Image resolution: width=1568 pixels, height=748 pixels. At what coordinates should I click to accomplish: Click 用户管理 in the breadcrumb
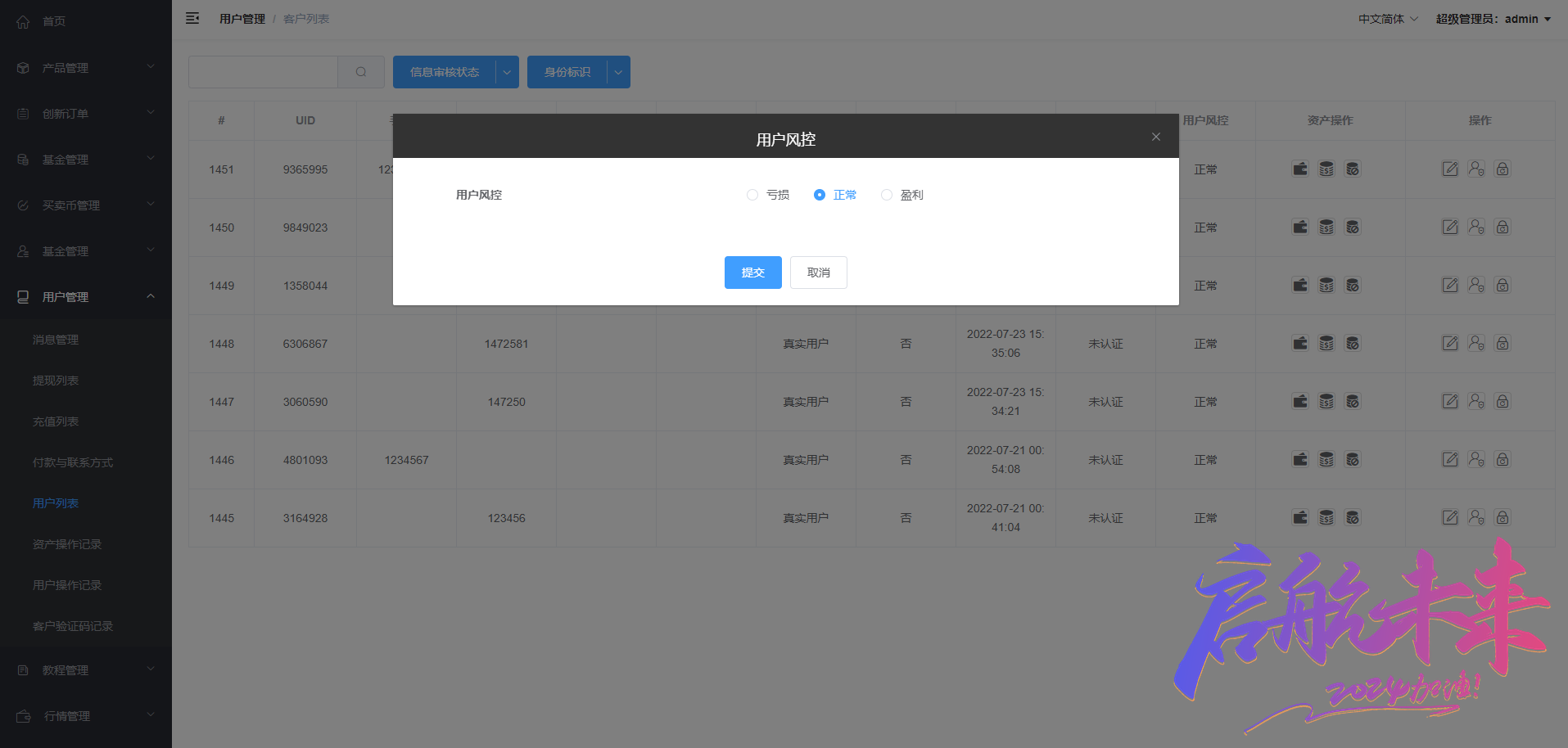tap(242, 19)
